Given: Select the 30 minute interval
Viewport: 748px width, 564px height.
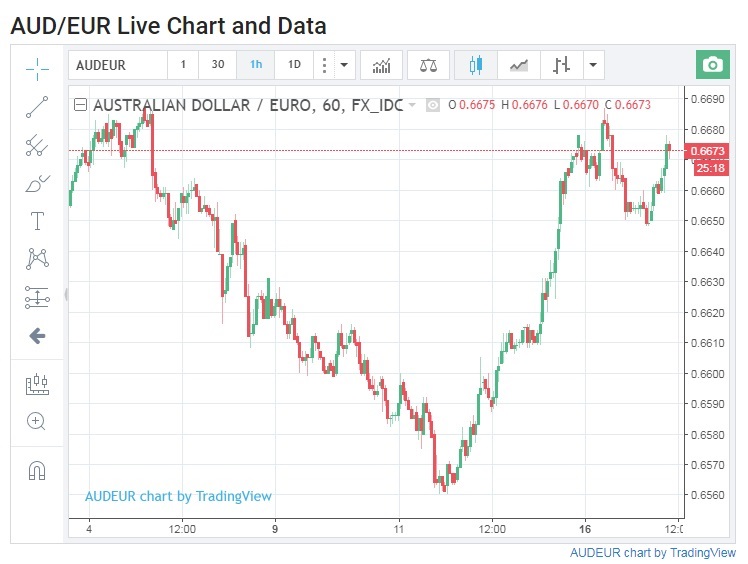Looking at the screenshot, I should 218,65.
